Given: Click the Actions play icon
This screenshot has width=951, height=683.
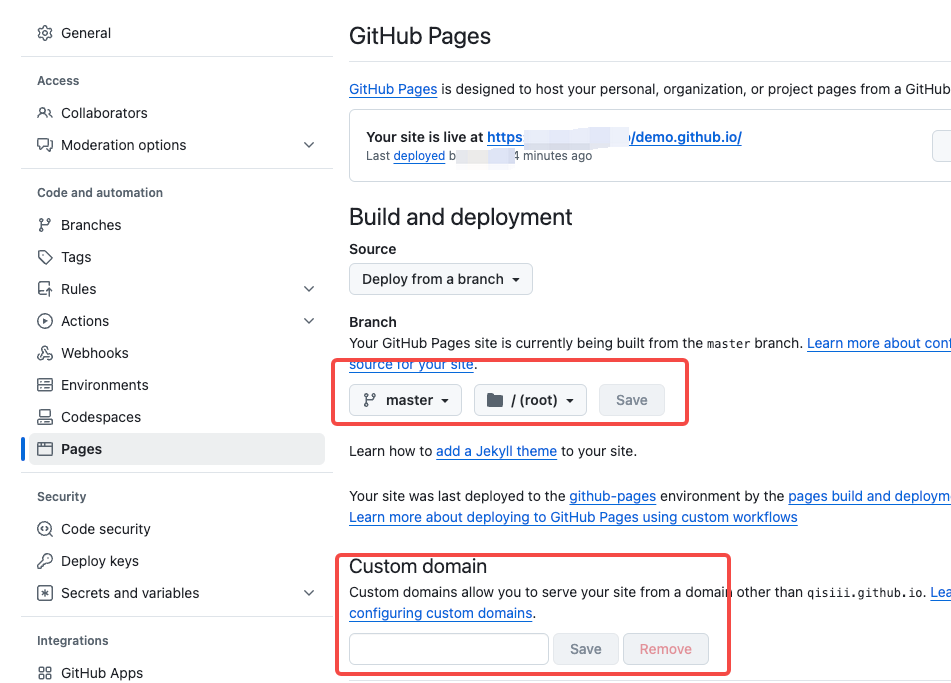Looking at the screenshot, I should [45, 321].
